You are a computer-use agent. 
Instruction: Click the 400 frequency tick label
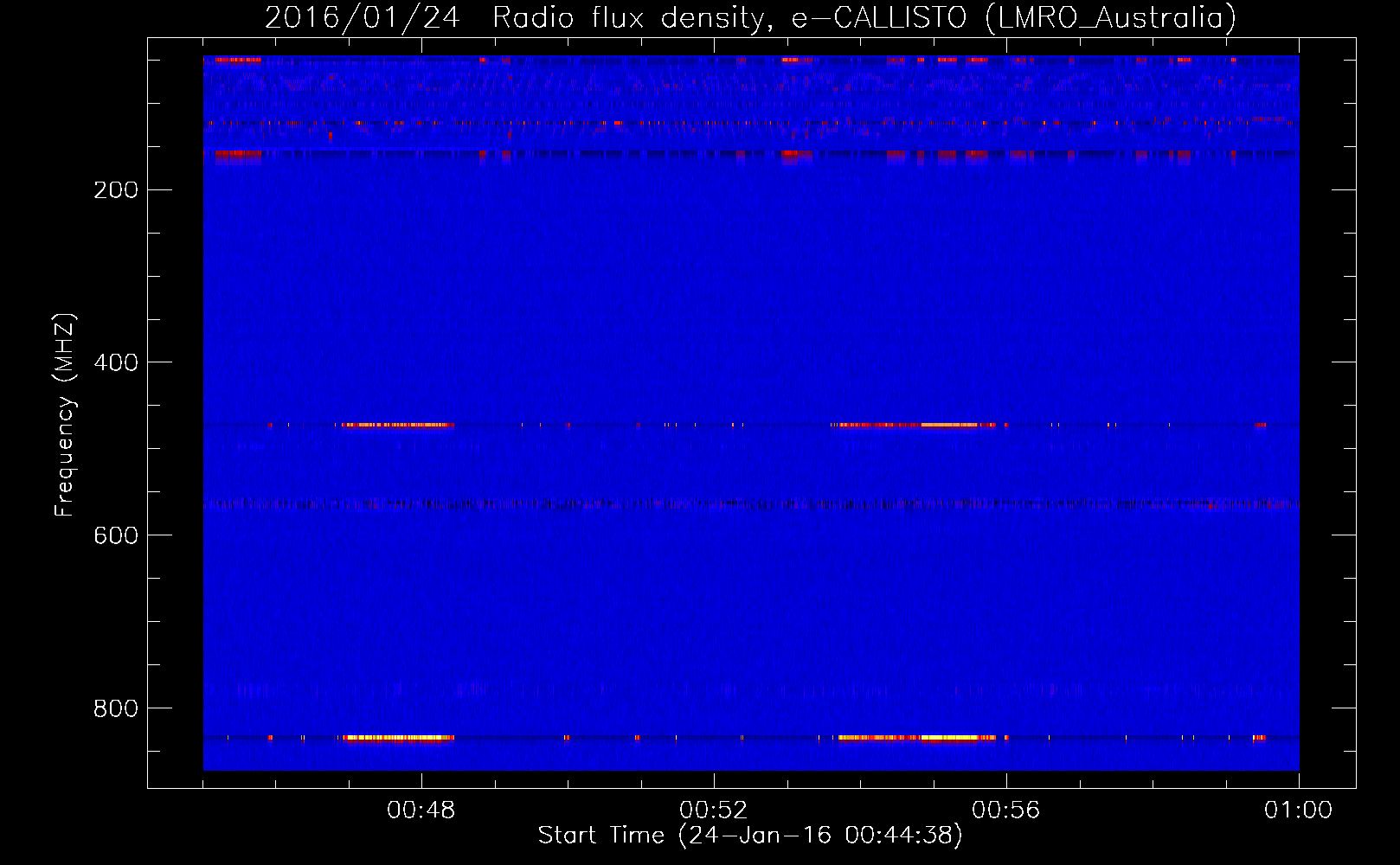pos(116,363)
